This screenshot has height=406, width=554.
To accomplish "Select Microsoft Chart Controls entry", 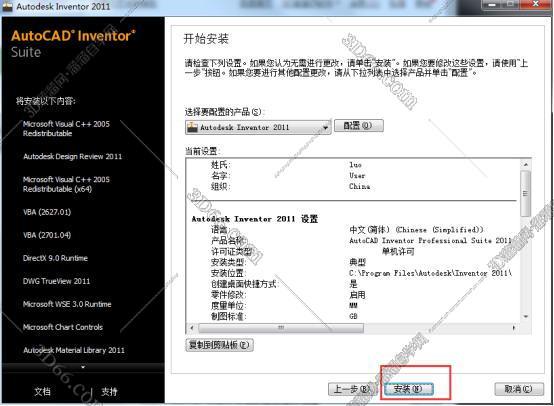I will click(63, 327).
